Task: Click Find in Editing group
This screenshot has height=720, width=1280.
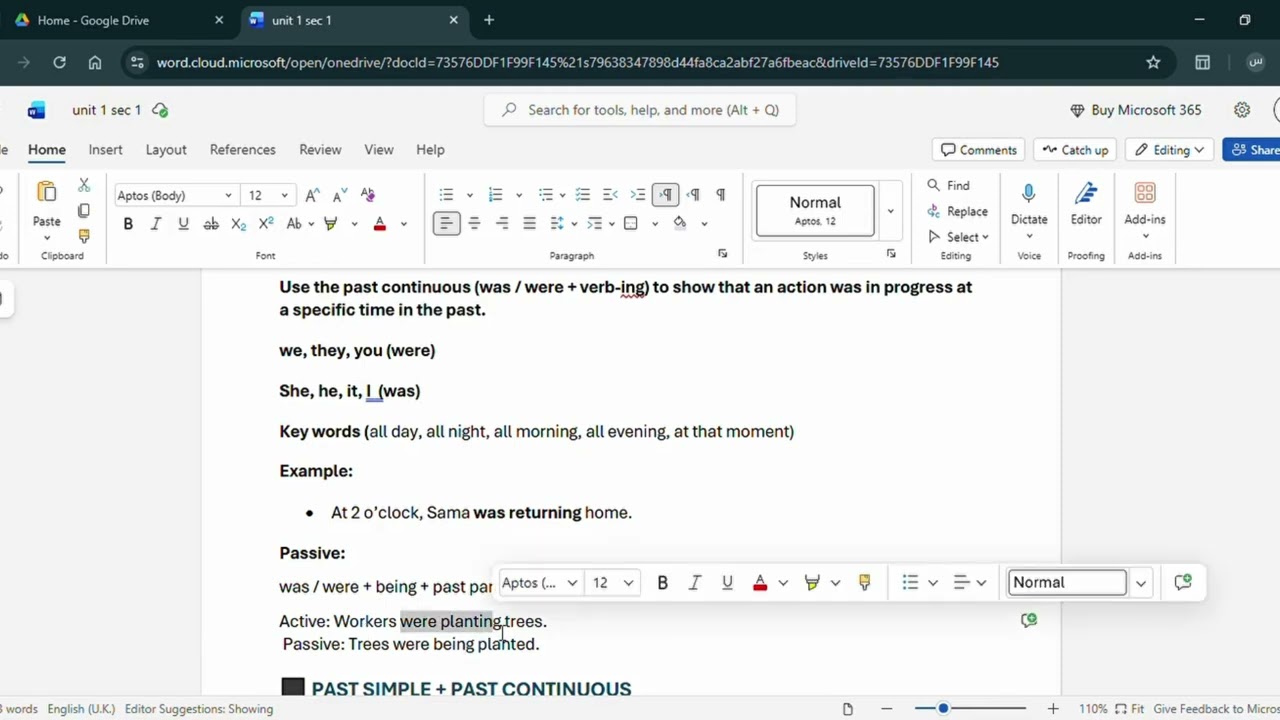Action: click(948, 185)
